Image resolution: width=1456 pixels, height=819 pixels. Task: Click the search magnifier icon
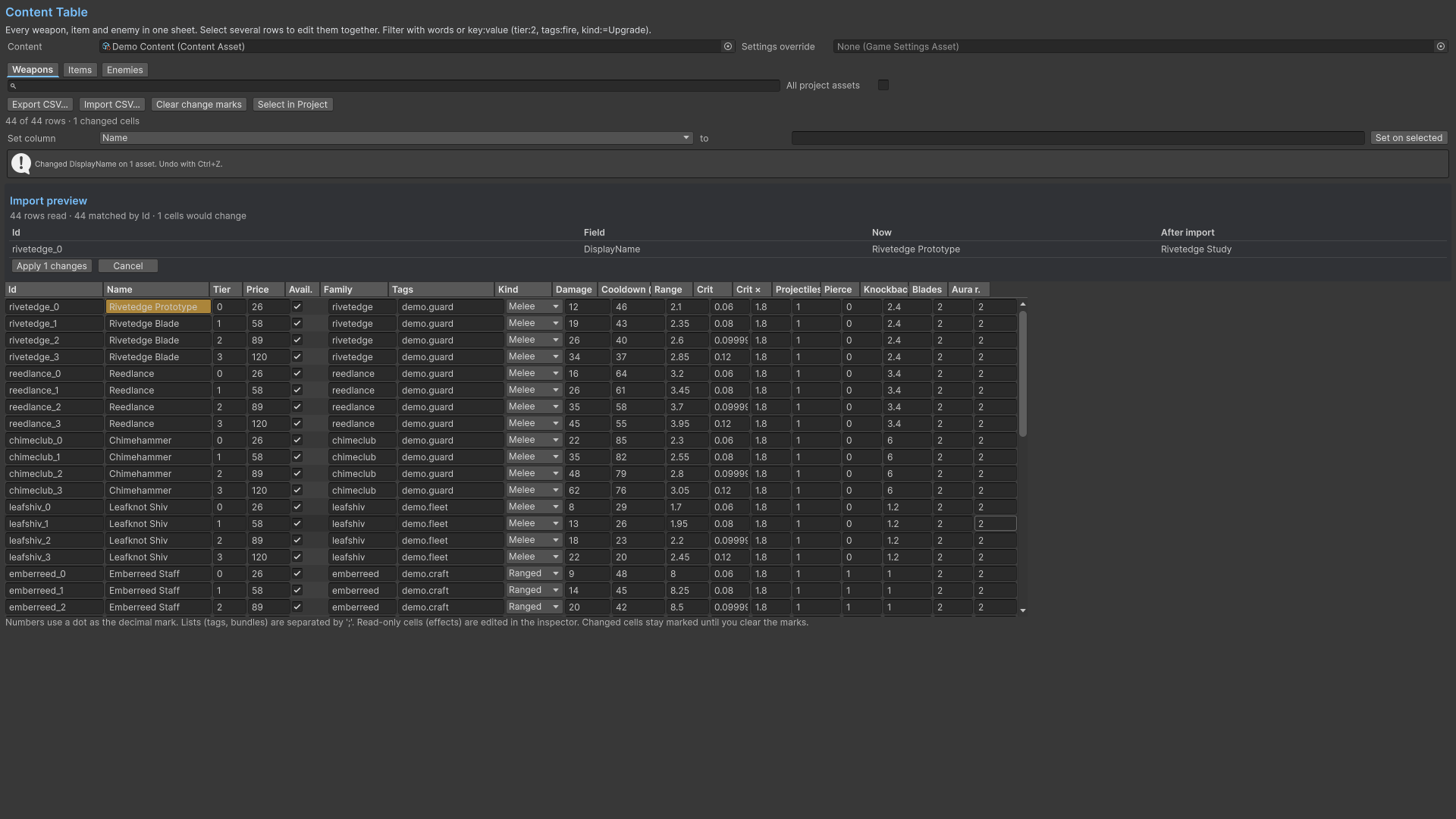click(13, 86)
